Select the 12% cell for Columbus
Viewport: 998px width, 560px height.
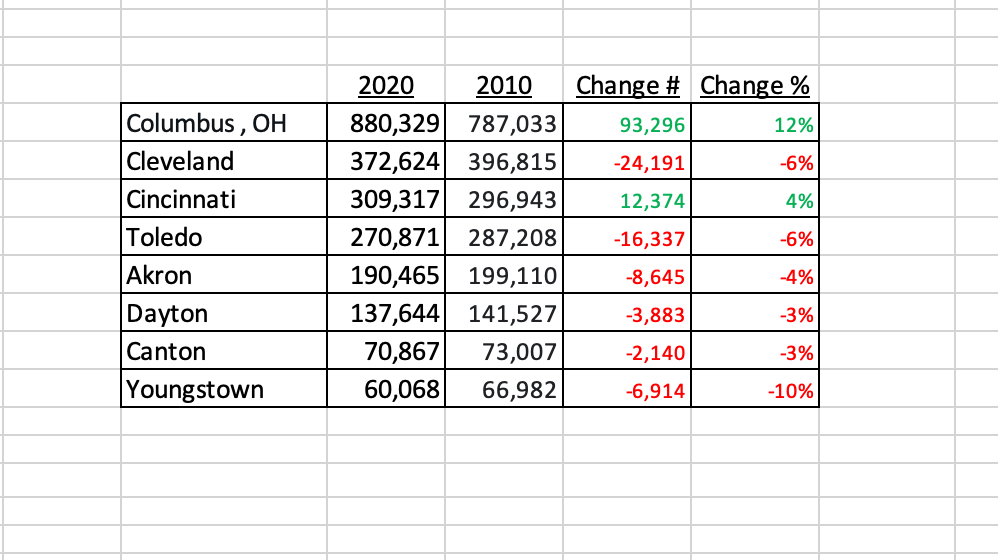(x=755, y=122)
